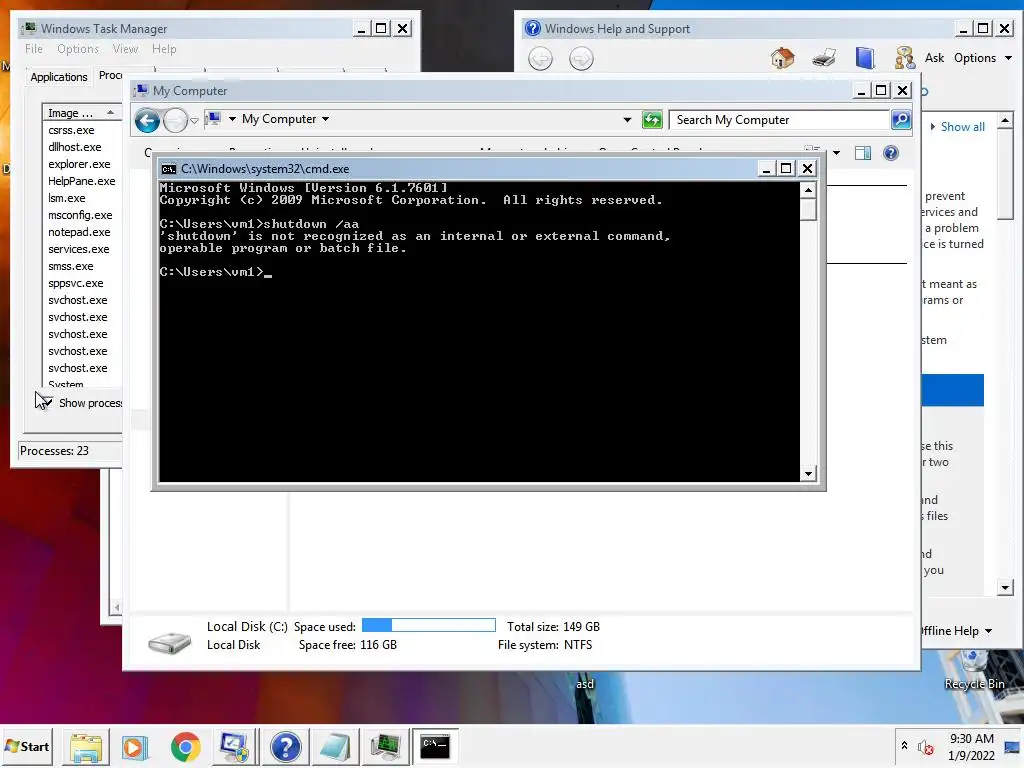Viewport: 1024px width, 768px height.
Task: Go forward in Windows Help and Support
Action: click(581, 59)
